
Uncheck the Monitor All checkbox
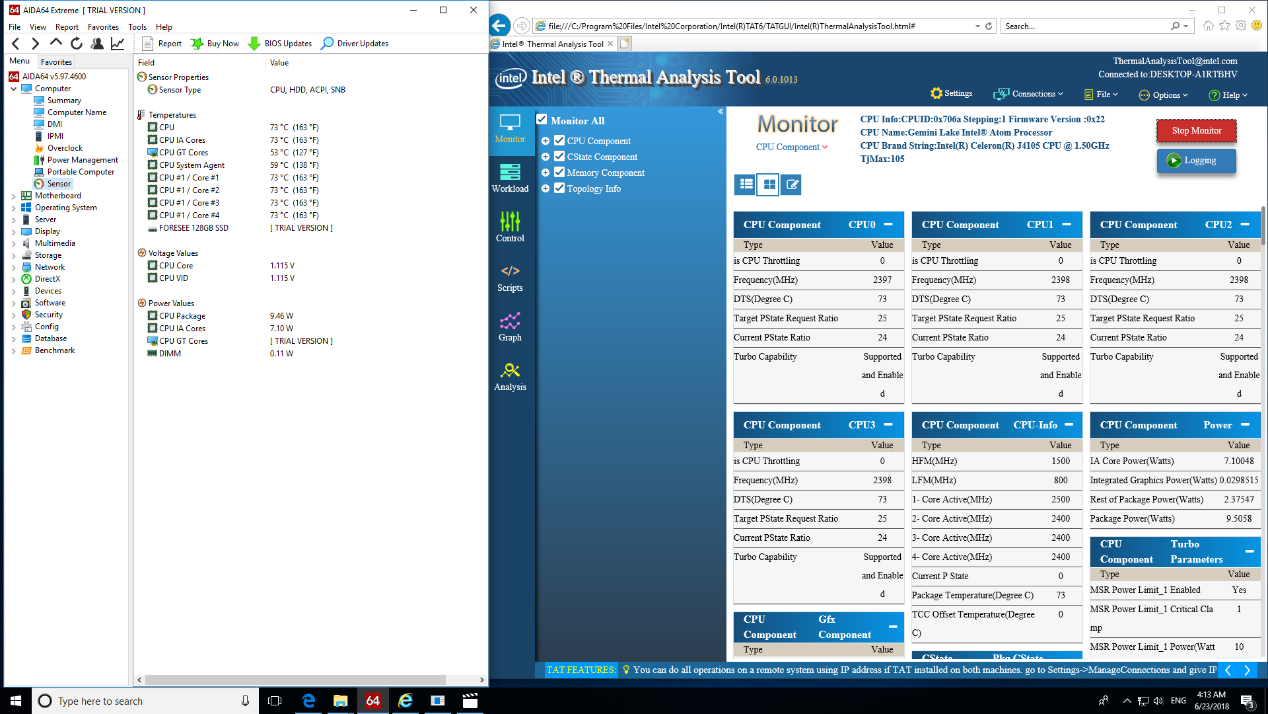(x=541, y=121)
